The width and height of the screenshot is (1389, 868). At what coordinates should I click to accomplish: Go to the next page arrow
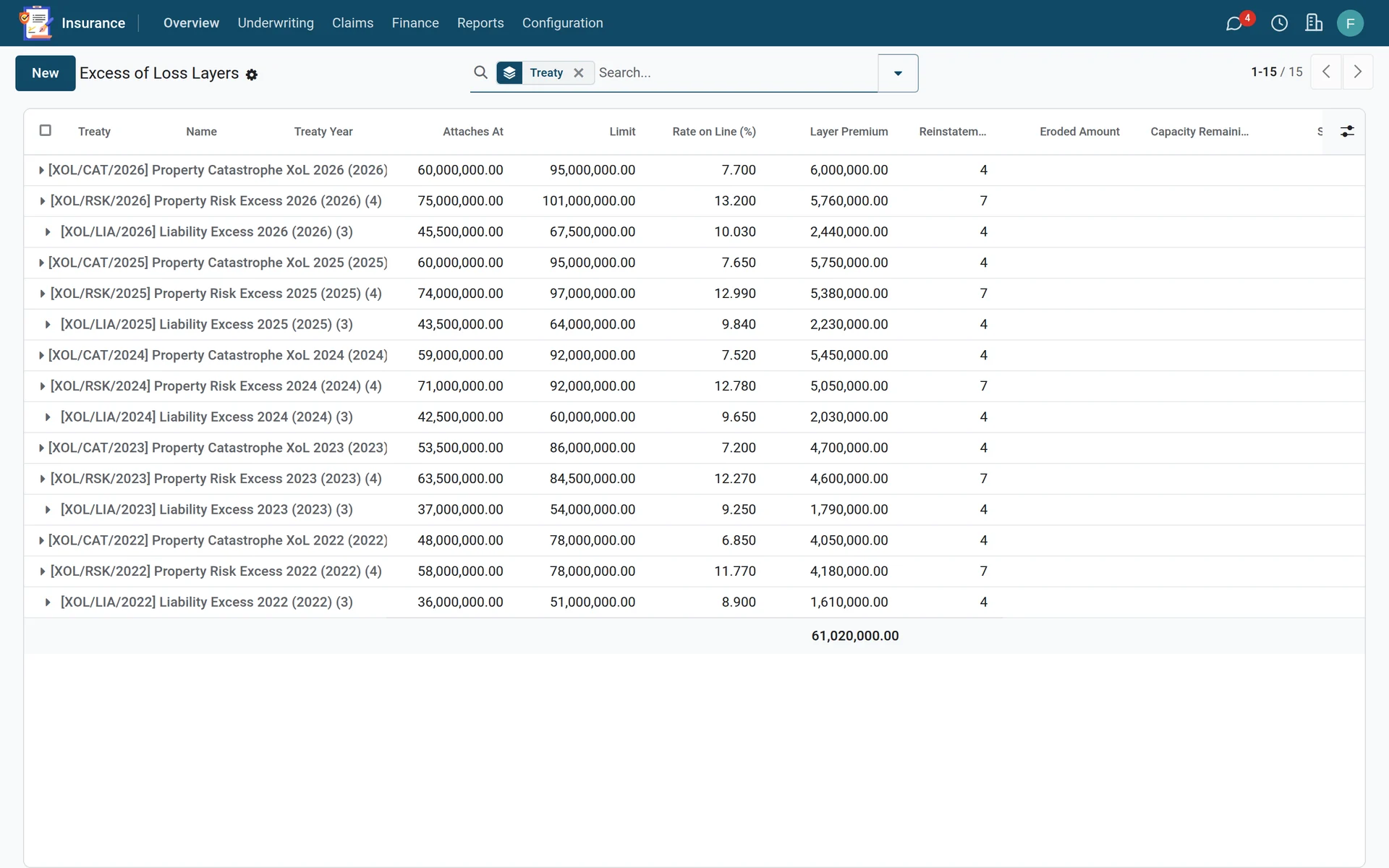[1358, 72]
